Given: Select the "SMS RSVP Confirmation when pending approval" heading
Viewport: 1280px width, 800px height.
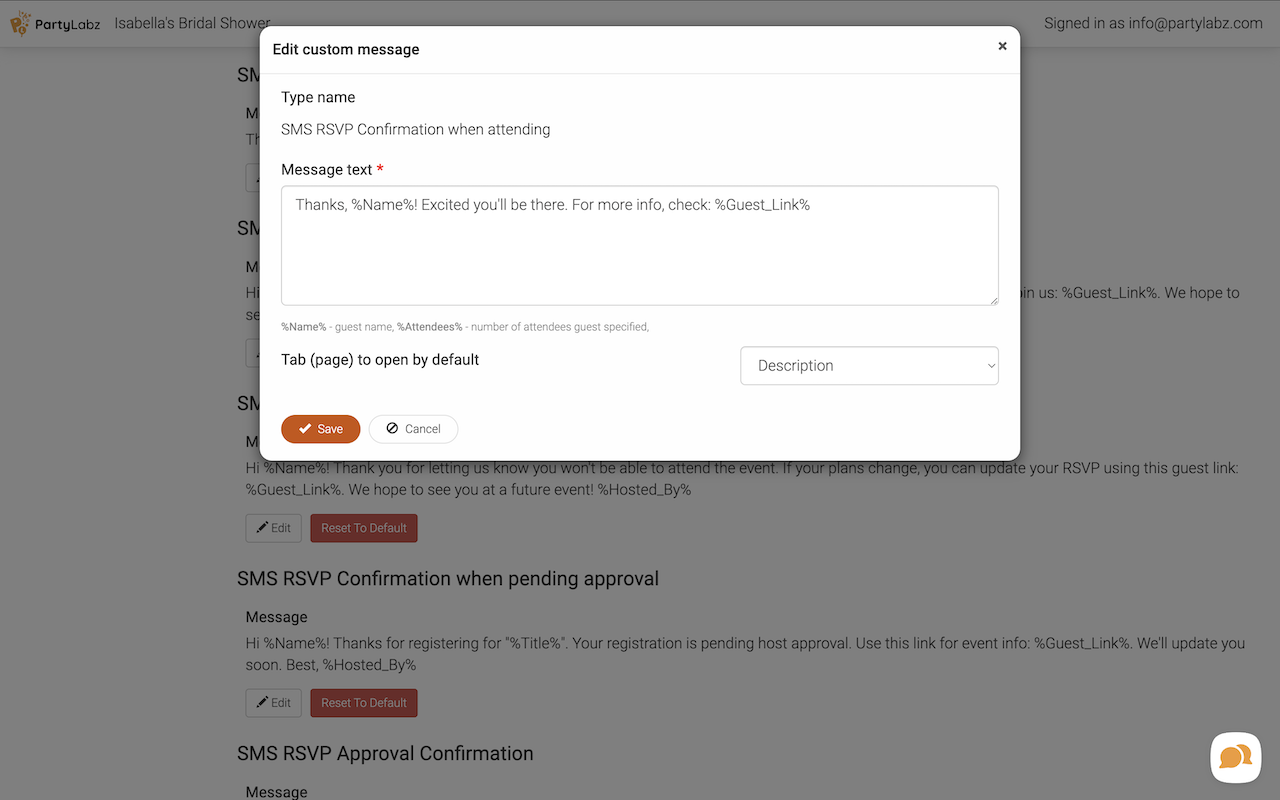Looking at the screenshot, I should click(448, 579).
